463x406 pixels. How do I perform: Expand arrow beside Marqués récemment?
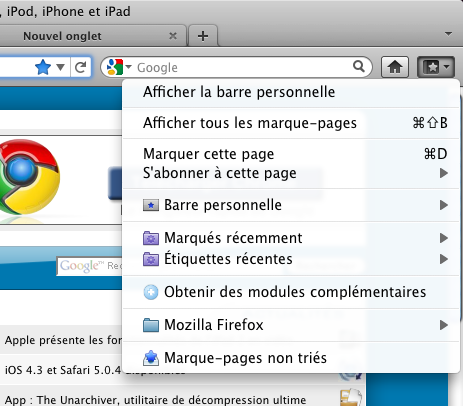443,238
